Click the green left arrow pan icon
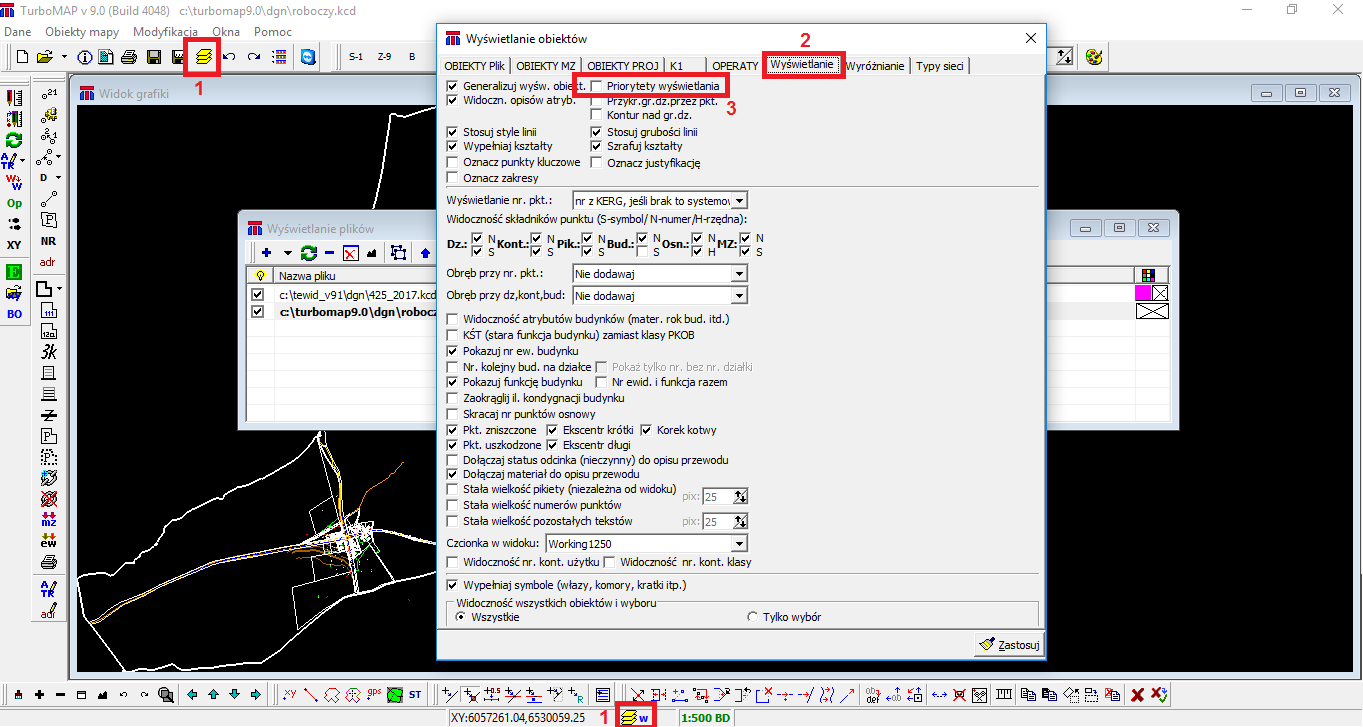 click(x=192, y=694)
